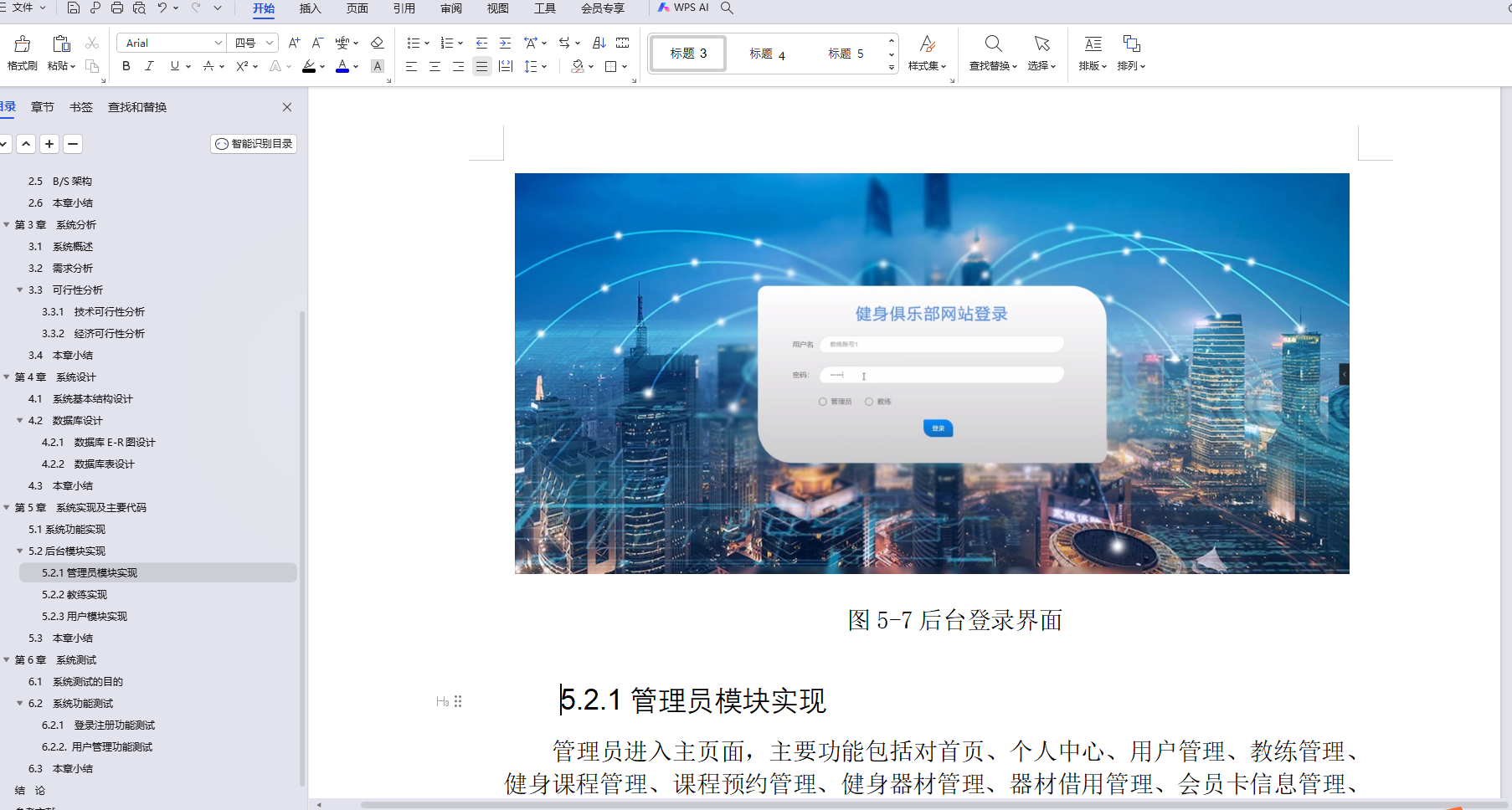The height and width of the screenshot is (810, 1512).
Task: Collapse the 5.2 后台模块实现 tree node
Action: tap(20, 551)
